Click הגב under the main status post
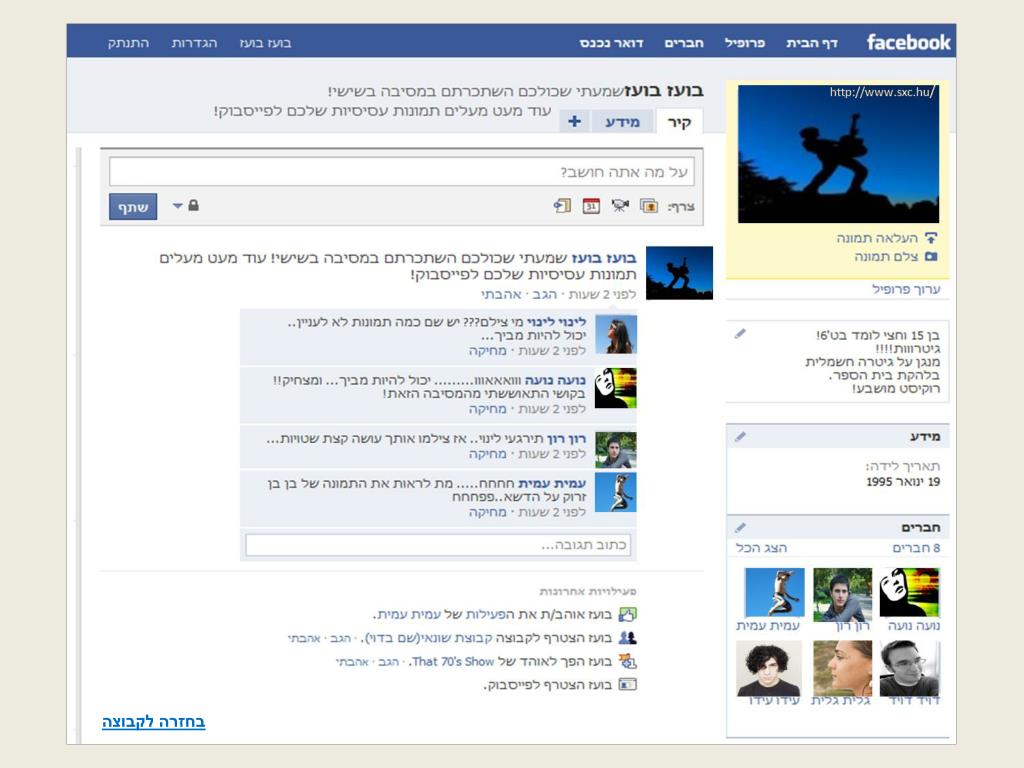Image resolution: width=1024 pixels, height=768 pixels. tap(545, 295)
